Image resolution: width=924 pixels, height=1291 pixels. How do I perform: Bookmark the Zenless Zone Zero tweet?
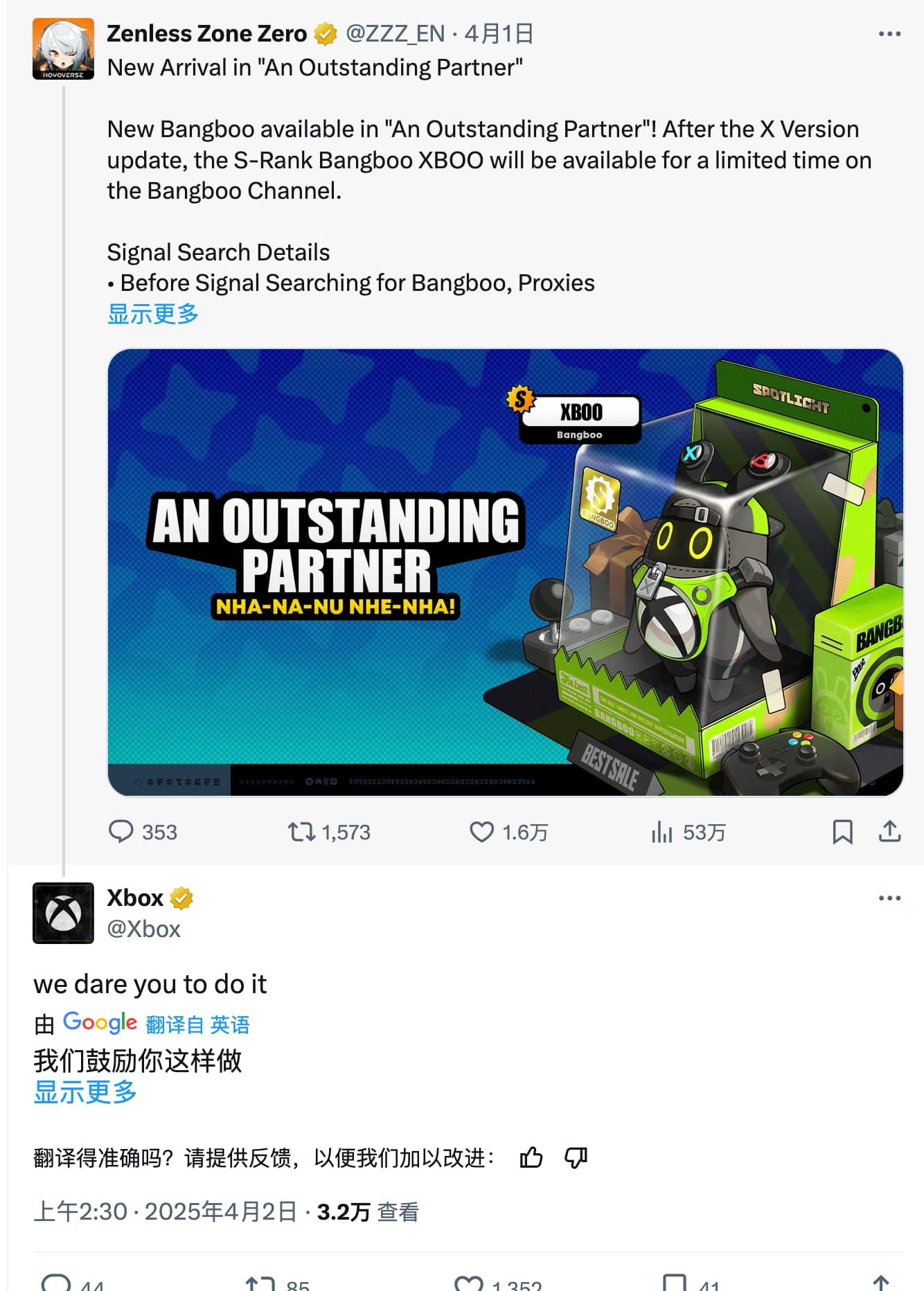(842, 832)
